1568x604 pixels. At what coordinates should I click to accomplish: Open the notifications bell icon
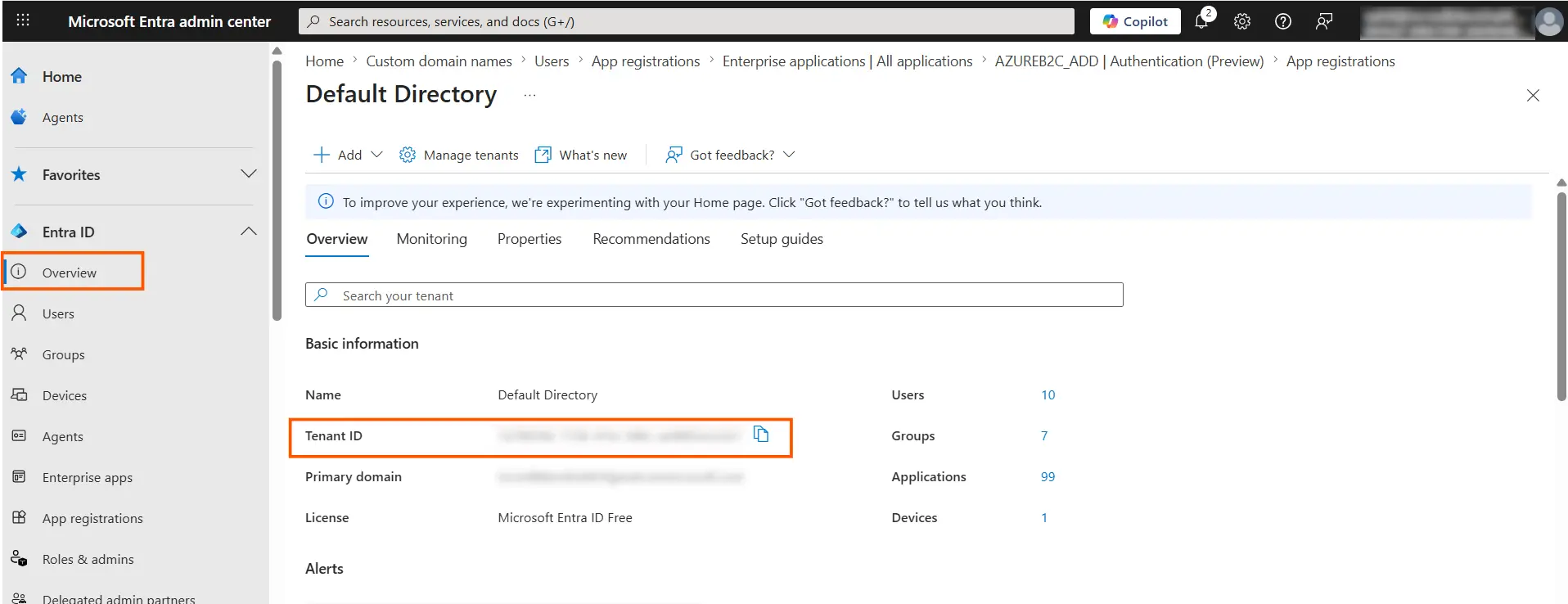point(1201,21)
